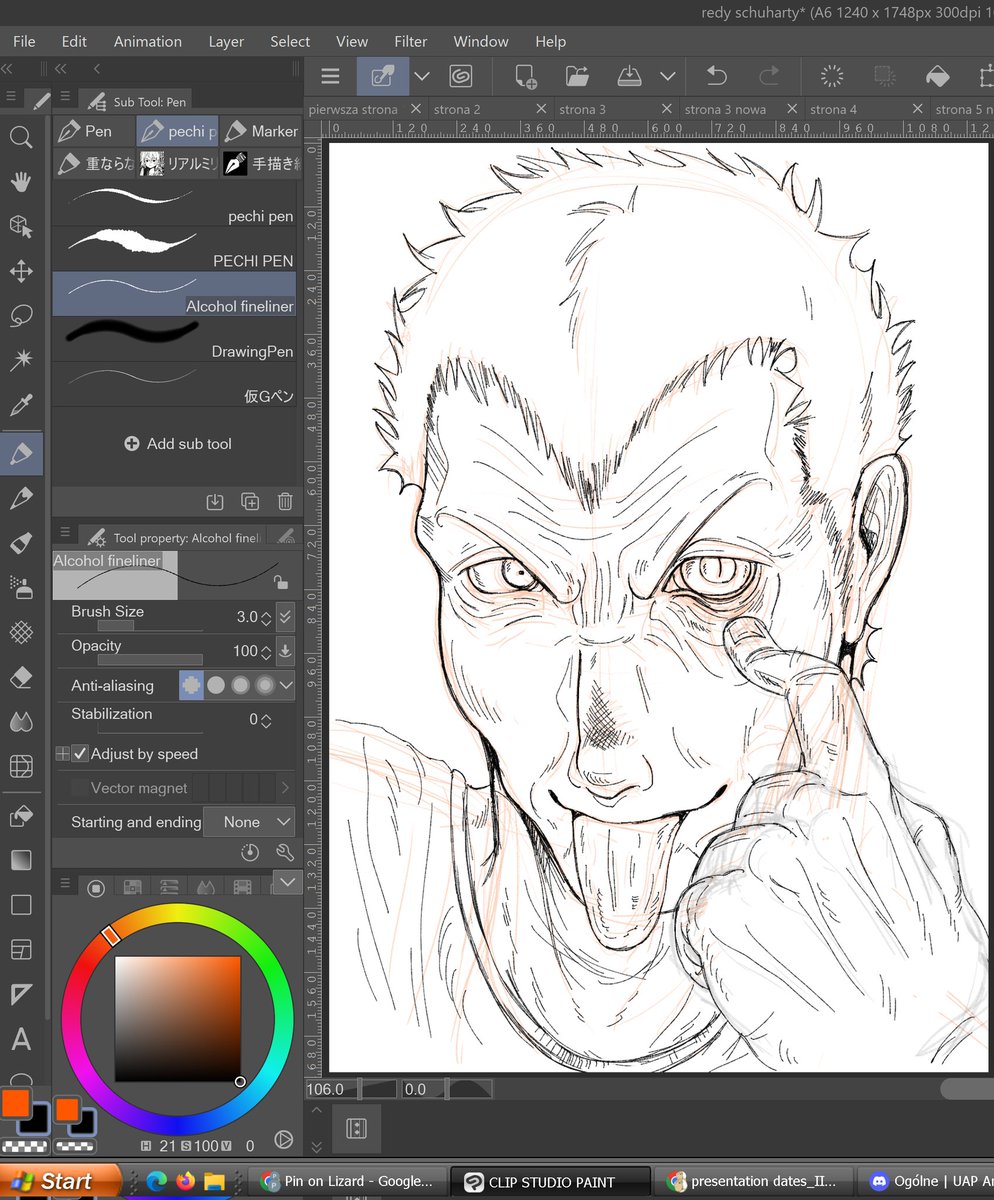994x1200 pixels.
Task: Select anti-aliasing Weak option
Action: tap(216, 686)
